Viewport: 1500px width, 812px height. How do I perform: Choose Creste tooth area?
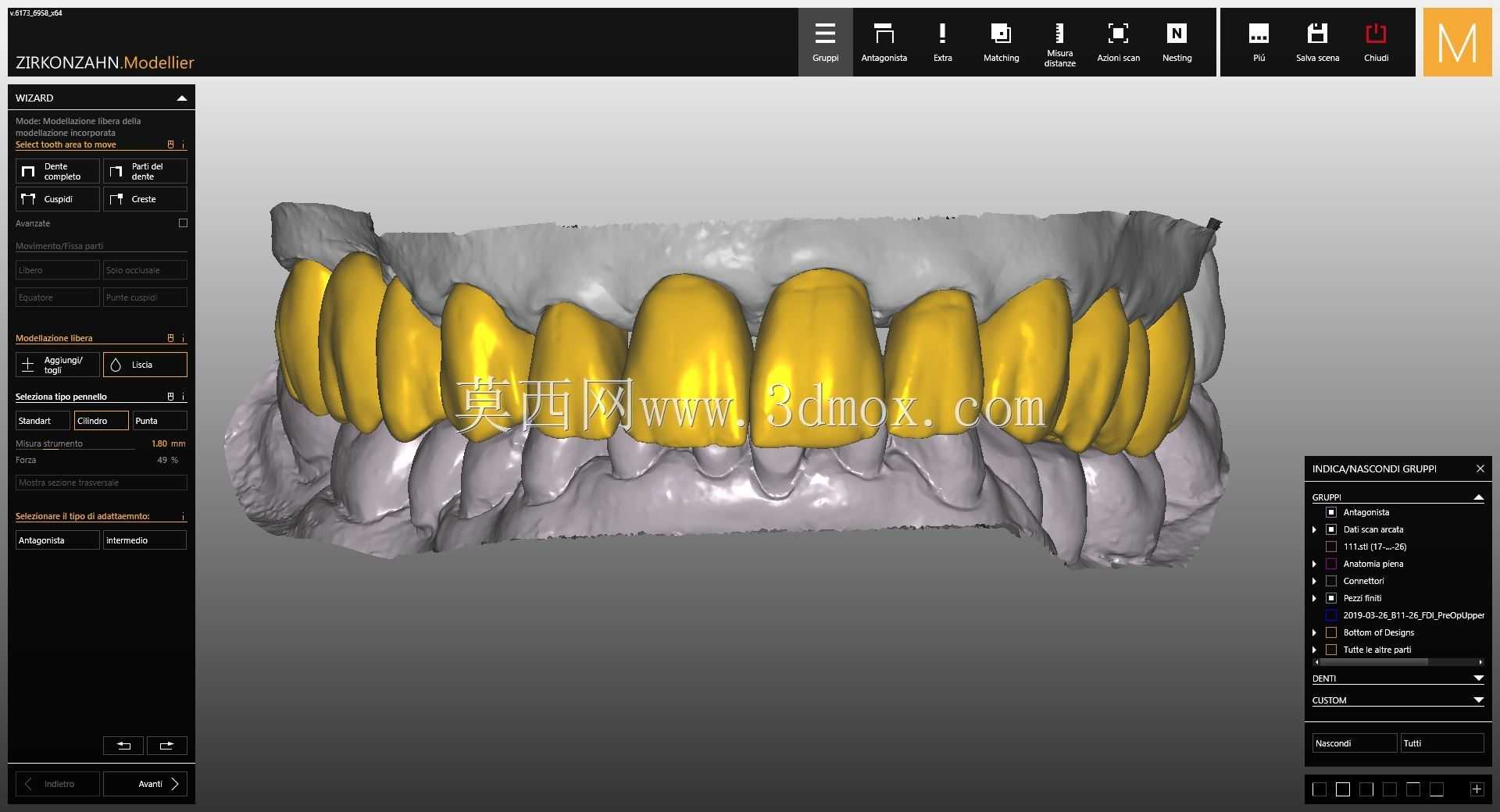pos(145,199)
